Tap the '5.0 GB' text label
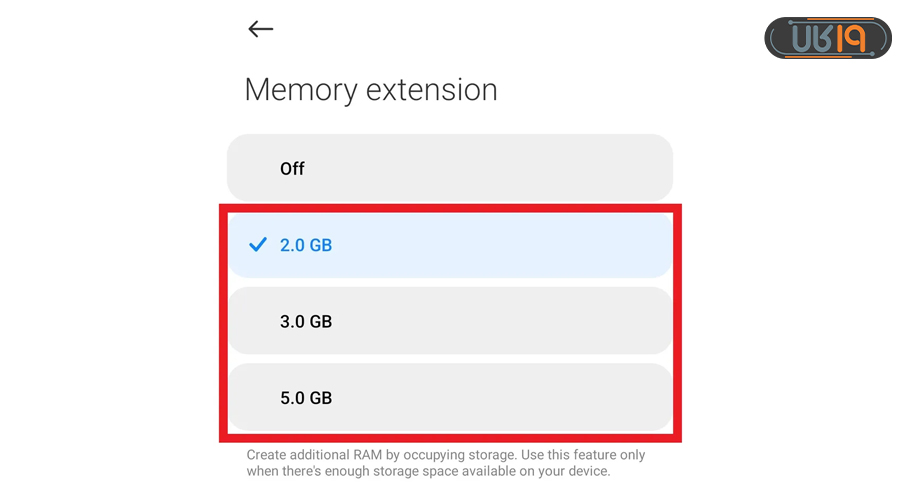The image size is (900, 500). pyautogui.click(x=306, y=398)
